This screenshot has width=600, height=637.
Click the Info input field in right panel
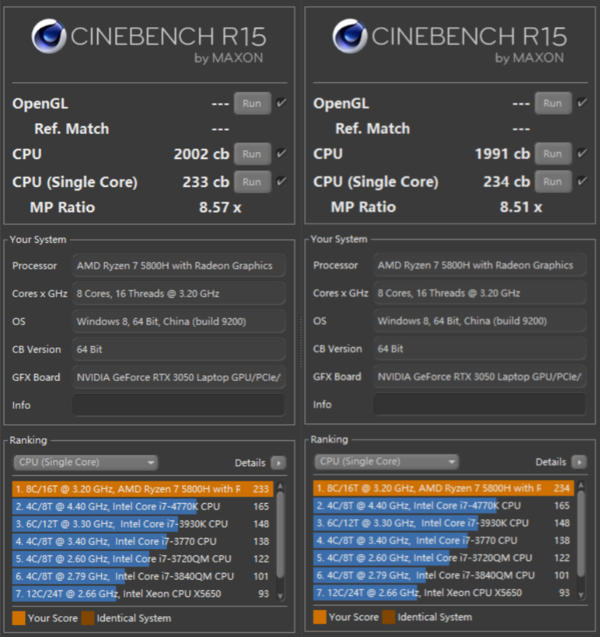(x=480, y=404)
